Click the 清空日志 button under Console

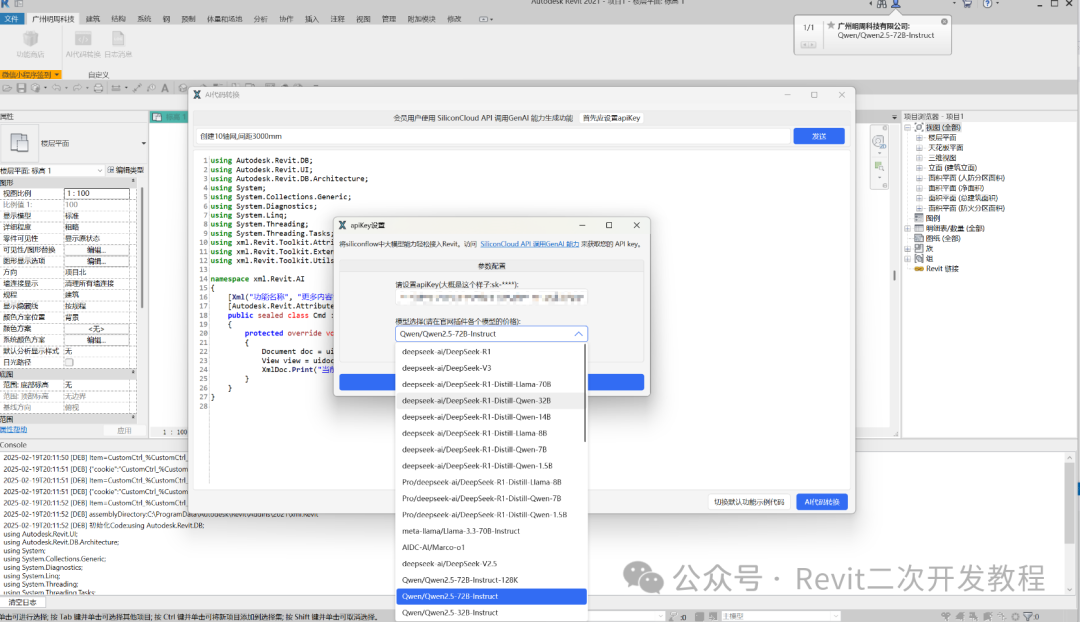pyautogui.click(x=22, y=602)
